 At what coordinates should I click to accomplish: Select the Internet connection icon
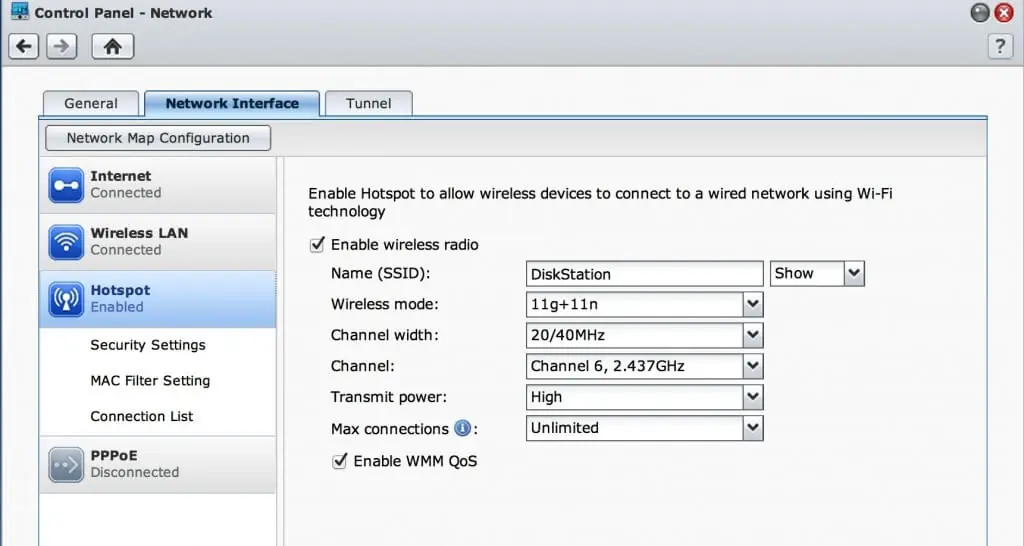(66, 185)
